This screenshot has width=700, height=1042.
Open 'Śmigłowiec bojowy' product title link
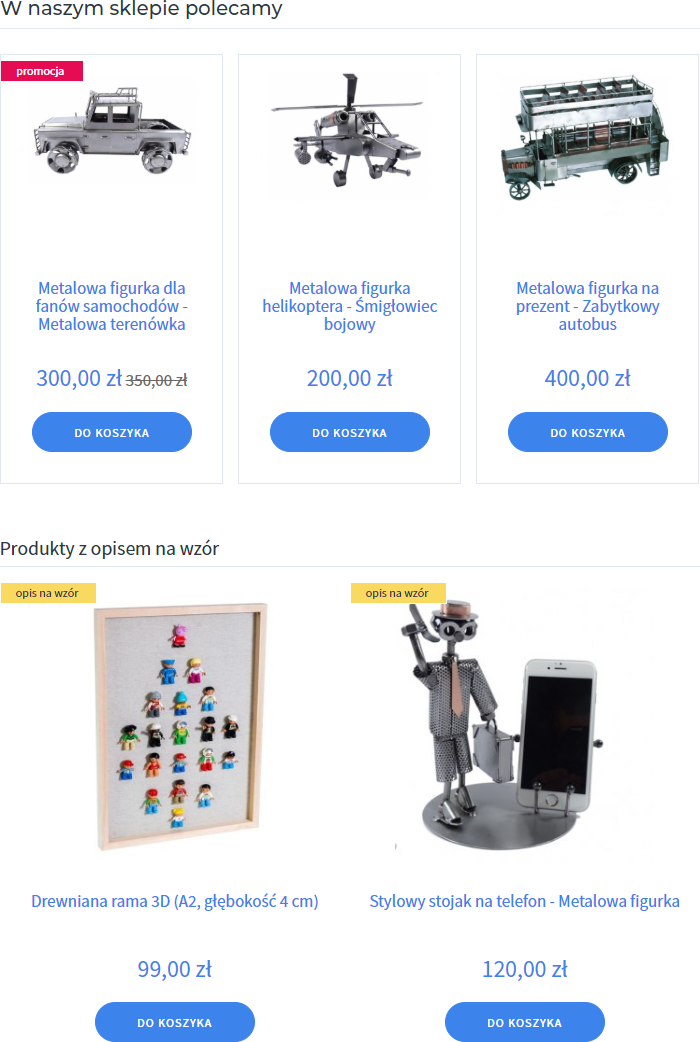[x=350, y=306]
